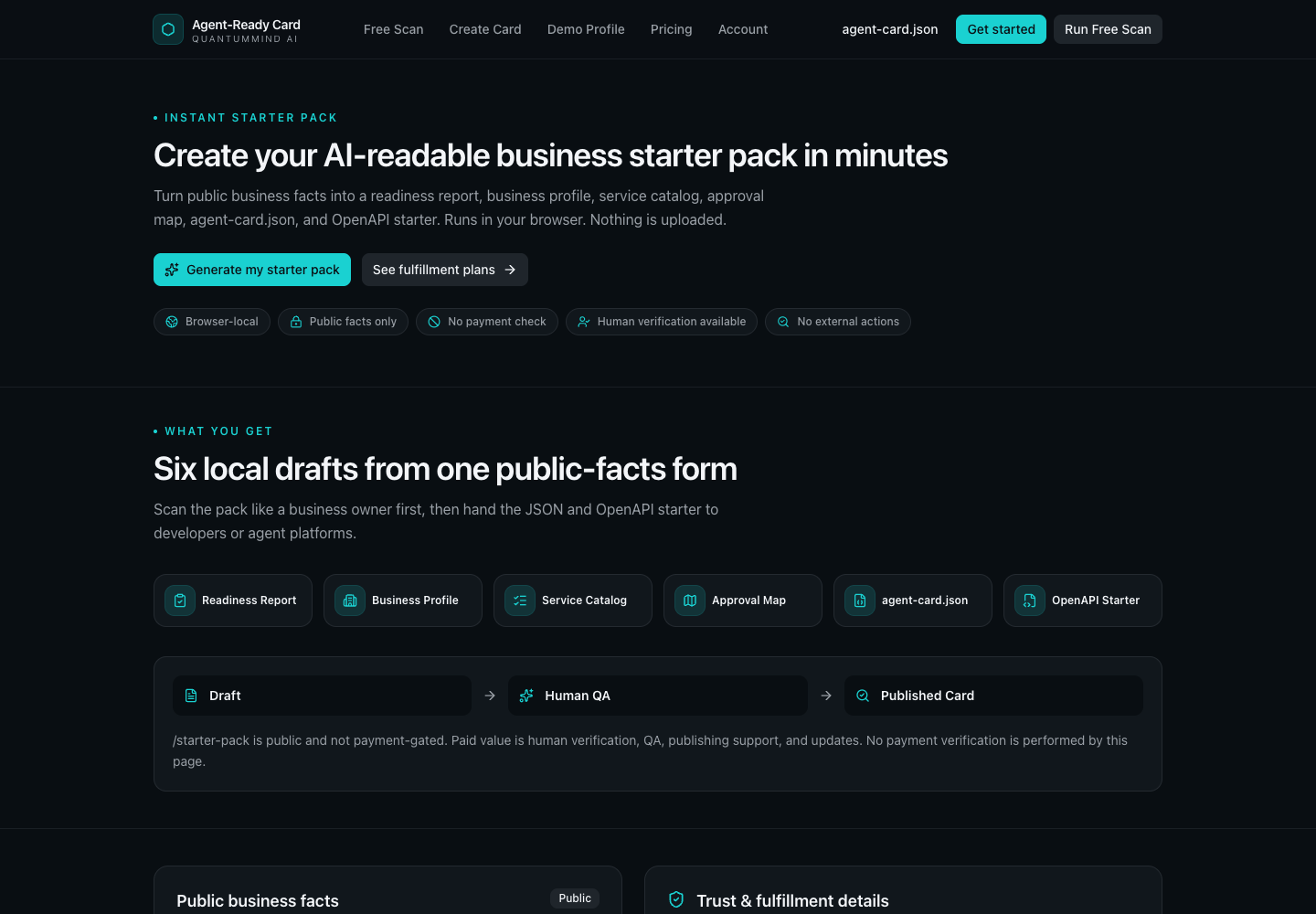Open the Free Scan nav item
1316x914 pixels.
point(394,29)
